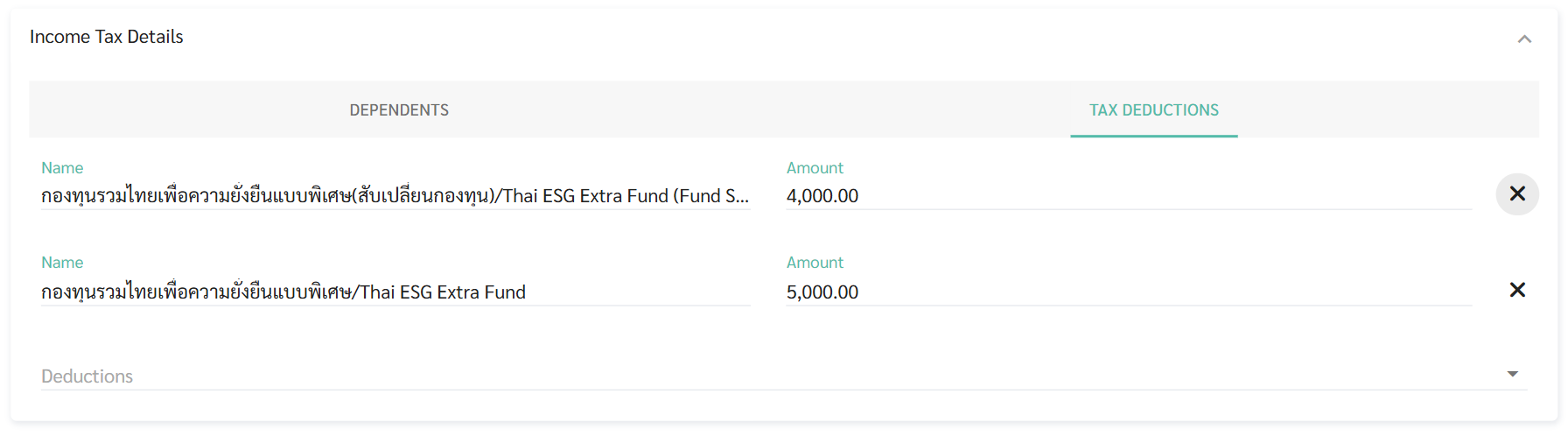
Task: Click Amount label above 5,000.00
Action: coord(815,262)
